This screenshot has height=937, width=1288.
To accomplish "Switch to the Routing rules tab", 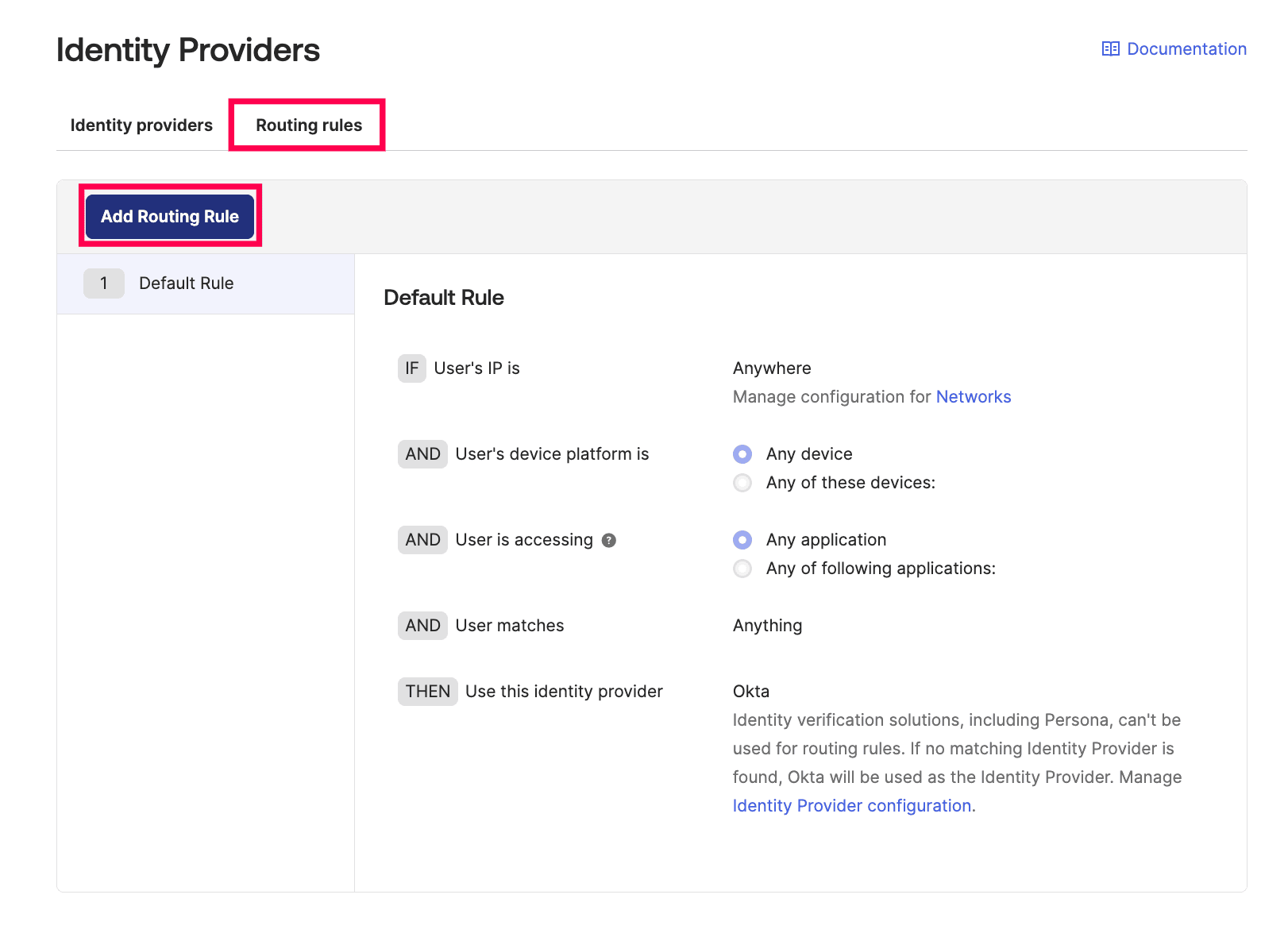I will (307, 125).
